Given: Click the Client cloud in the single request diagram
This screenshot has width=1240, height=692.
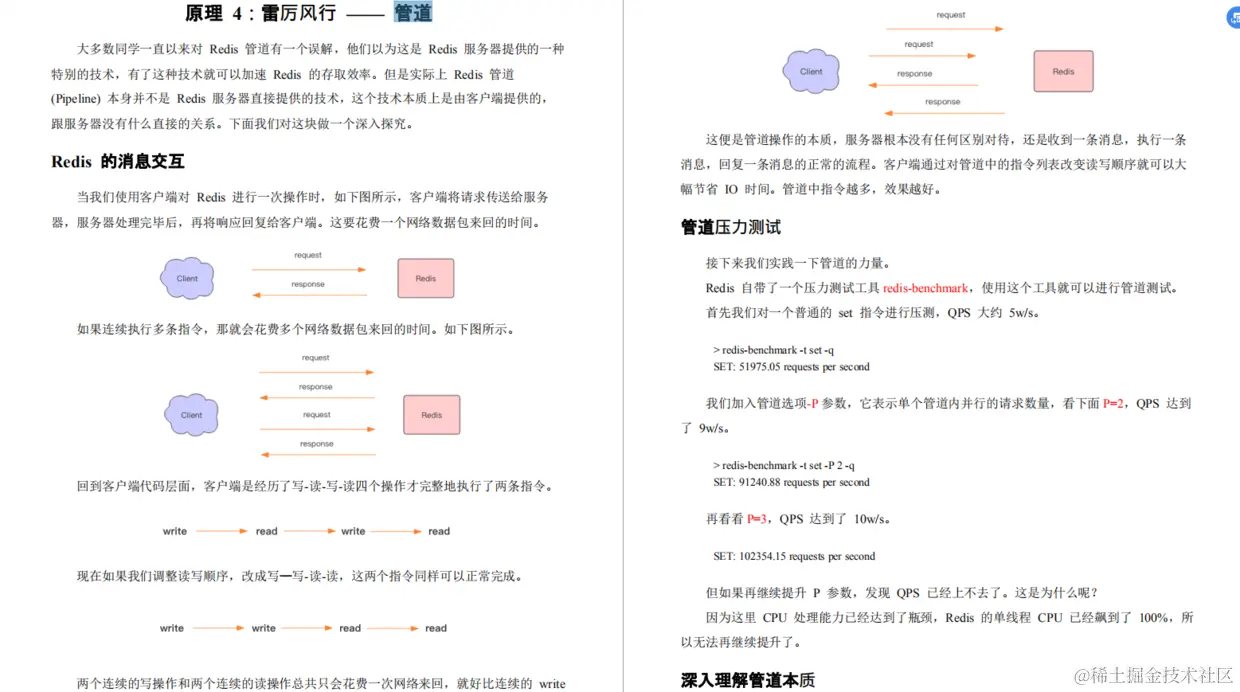Looking at the screenshot, I should [187, 278].
